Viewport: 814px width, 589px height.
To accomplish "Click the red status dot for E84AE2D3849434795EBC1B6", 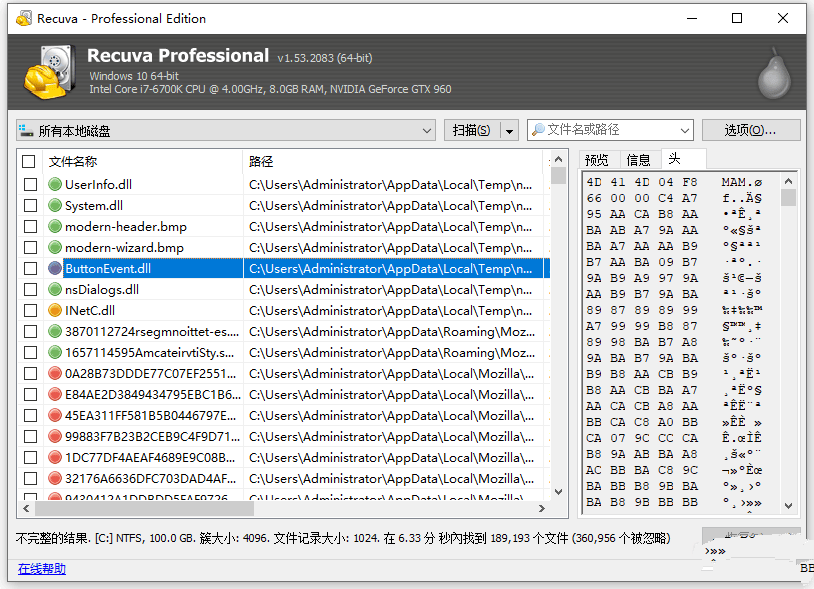I will click(55, 394).
